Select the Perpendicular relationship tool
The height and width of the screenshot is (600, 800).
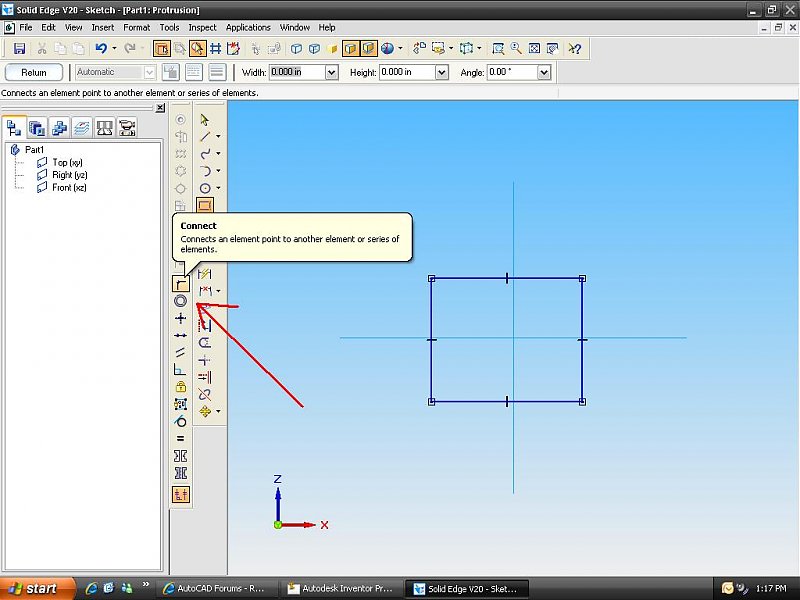click(181, 369)
